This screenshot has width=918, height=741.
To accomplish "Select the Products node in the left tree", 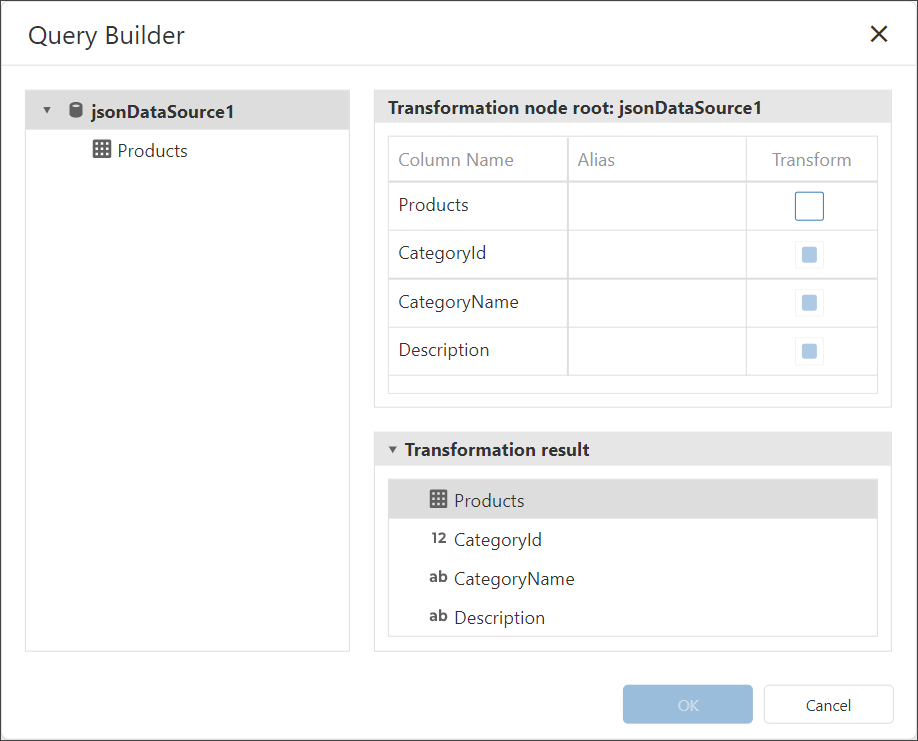I will 152,151.
